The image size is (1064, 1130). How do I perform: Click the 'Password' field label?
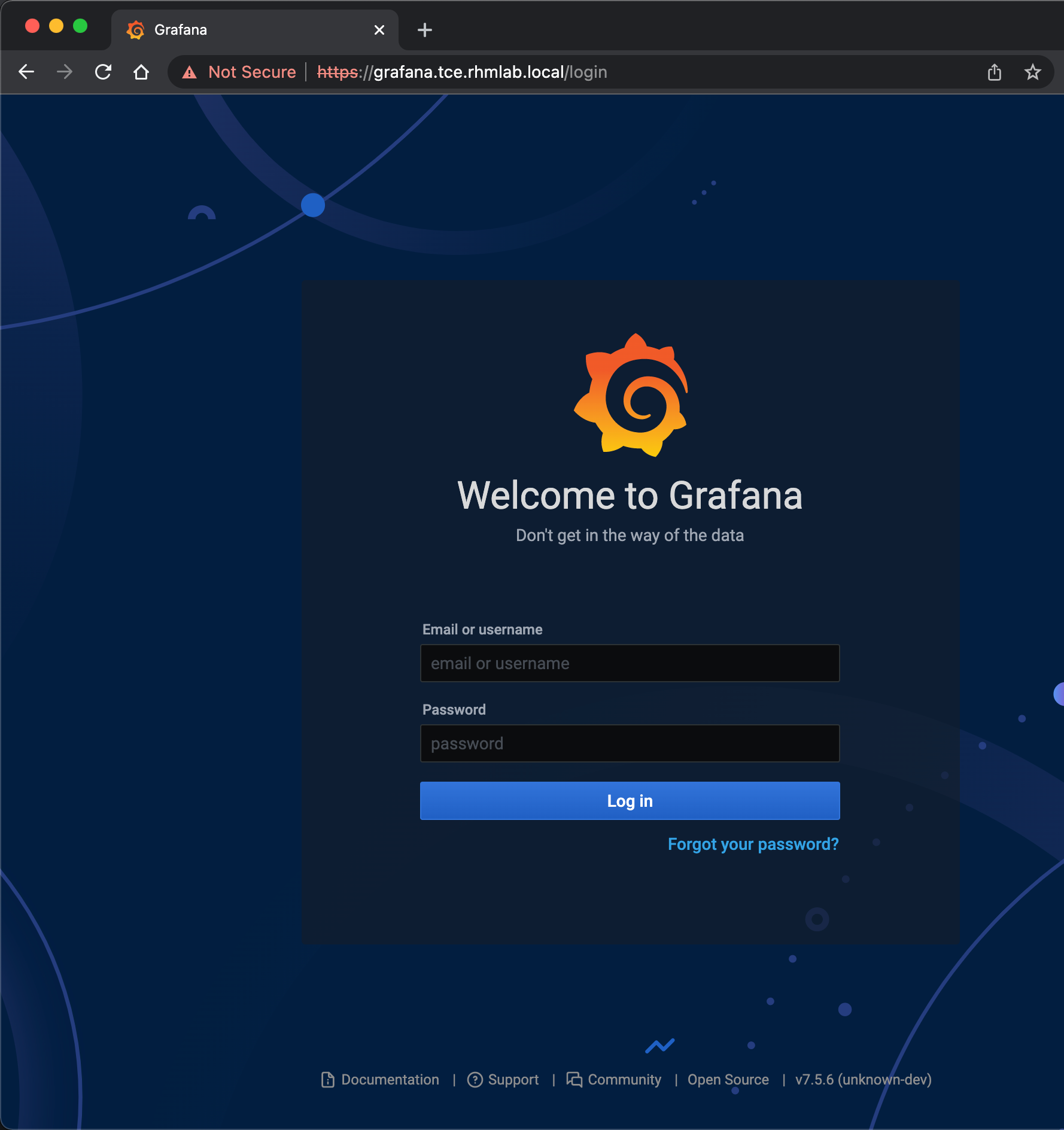(454, 710)
